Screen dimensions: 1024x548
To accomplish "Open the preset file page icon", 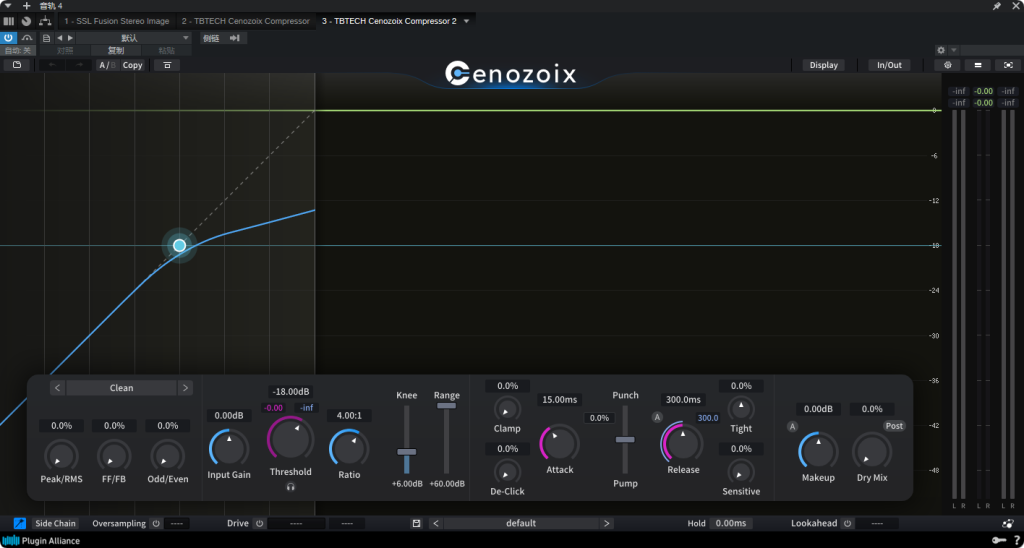I will click(46, 38).
